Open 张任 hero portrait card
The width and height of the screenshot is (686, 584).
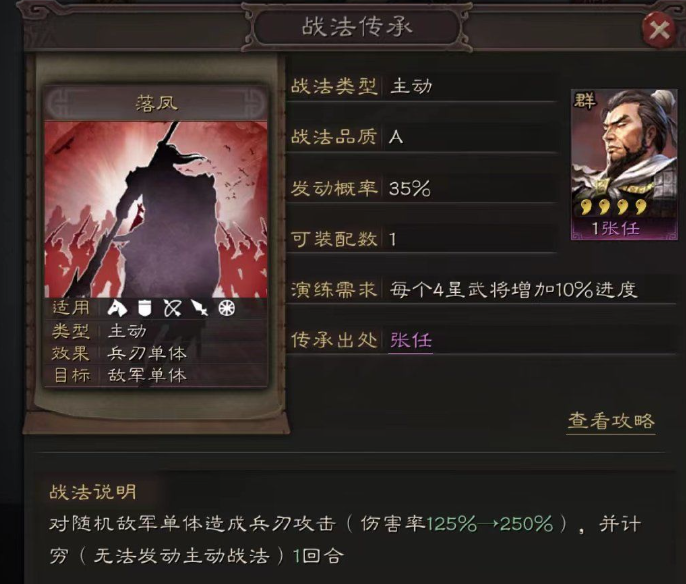(x=624, y=164)
